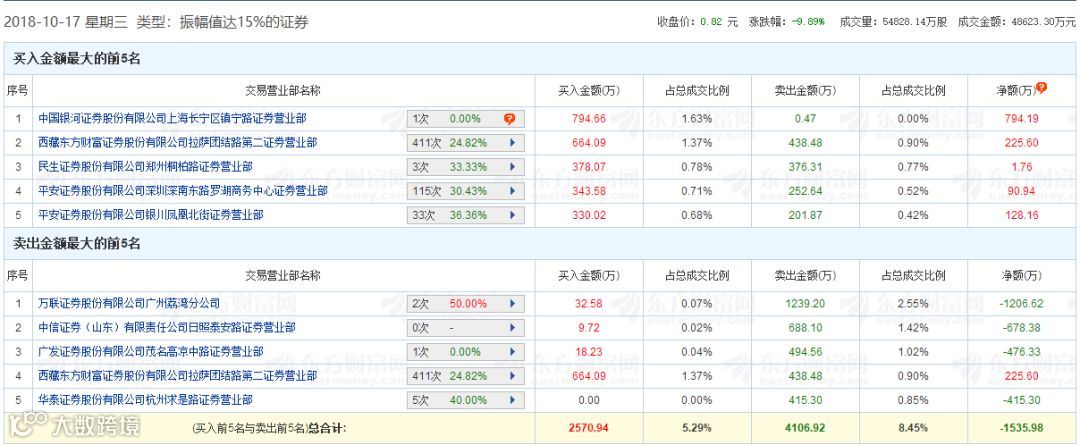
Task: Select the total sell amount 4106.92
Action: [x=804, y=428]
